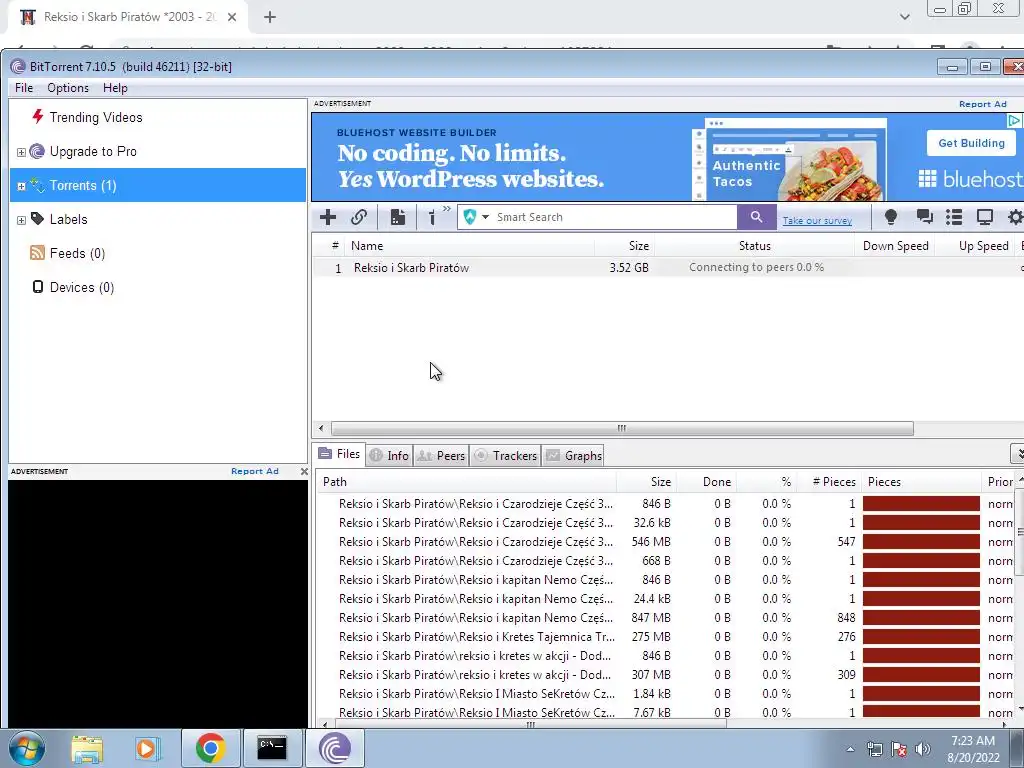Switch to the Trackers tab
Screen dimensions: 1024x768
[x=505, y=456]
